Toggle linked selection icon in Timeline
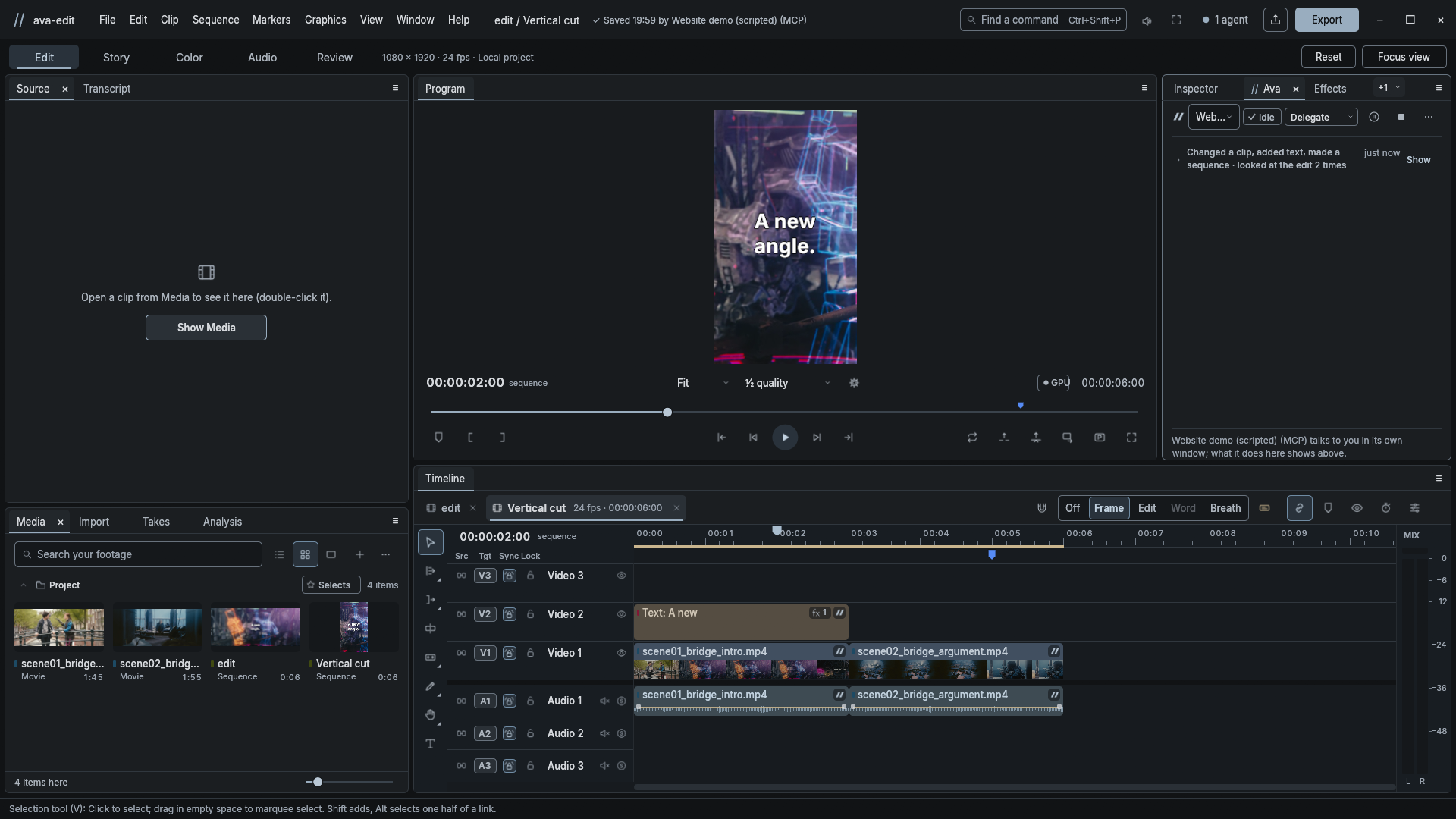This screenshot has height=819, width=1456. [1299, 508]
